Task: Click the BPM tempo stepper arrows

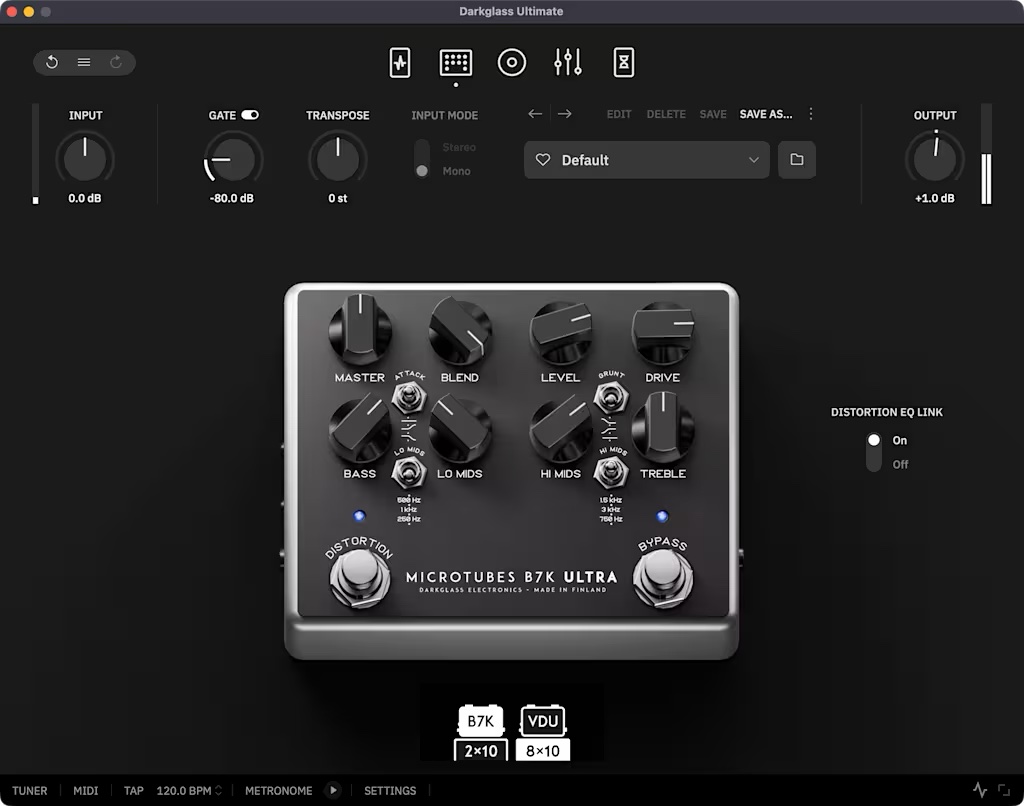Action: [219, 791]
